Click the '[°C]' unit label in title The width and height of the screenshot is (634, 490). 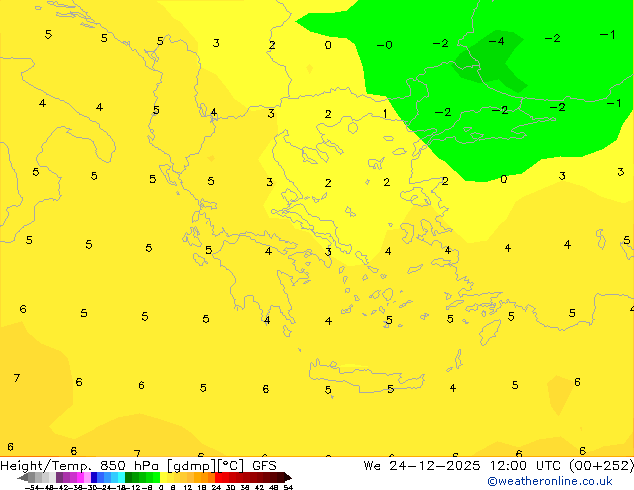coord(231,466)
